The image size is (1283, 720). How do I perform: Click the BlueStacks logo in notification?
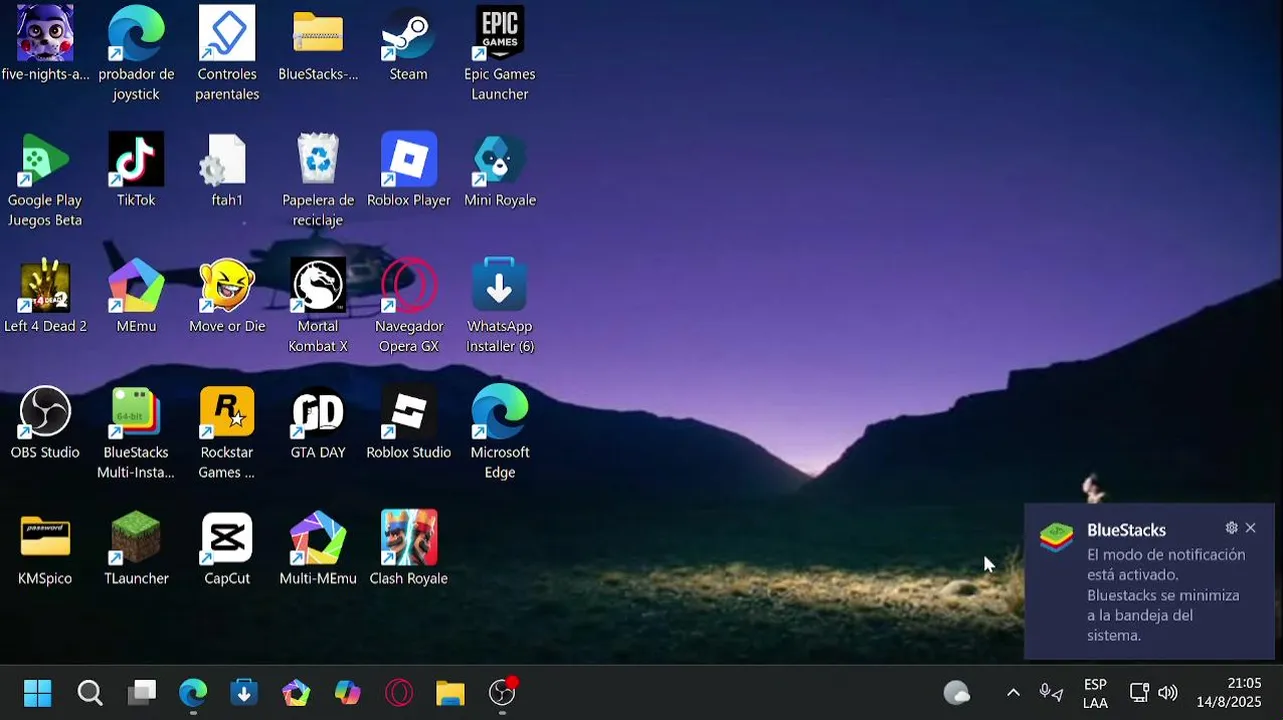[x=1056, y=537]
